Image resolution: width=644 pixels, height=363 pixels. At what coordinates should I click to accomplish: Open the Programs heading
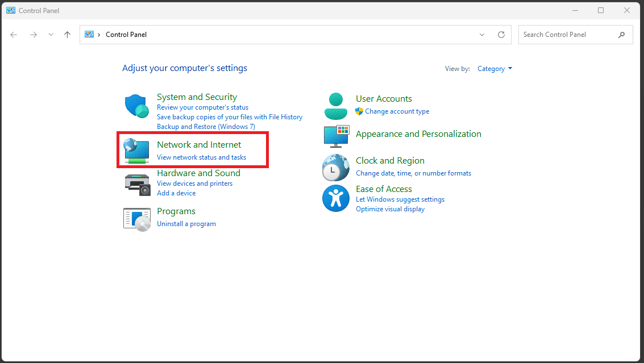176,211
